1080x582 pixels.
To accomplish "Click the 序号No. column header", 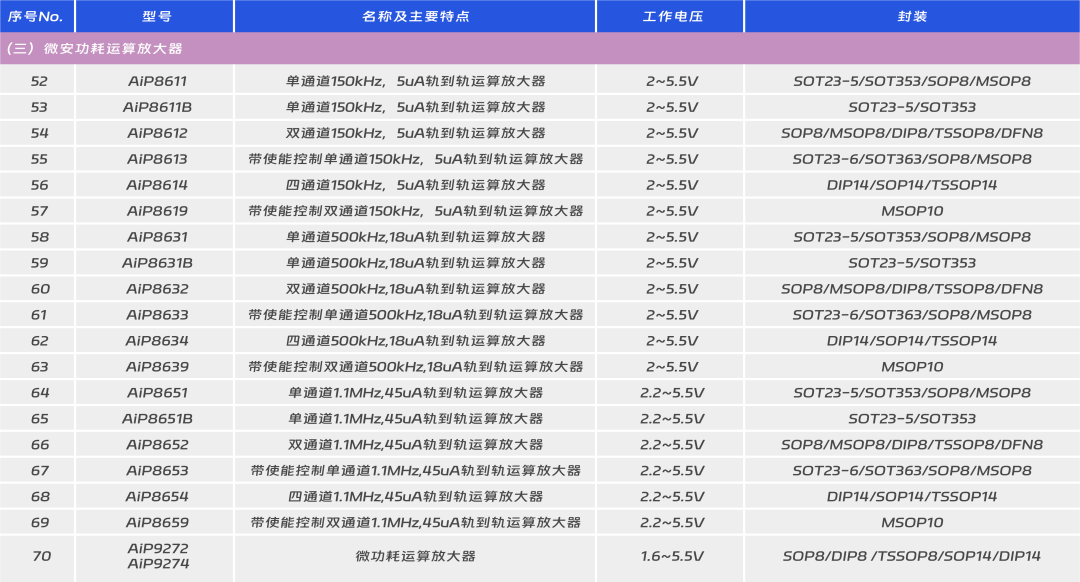I will tap(37, 16).
